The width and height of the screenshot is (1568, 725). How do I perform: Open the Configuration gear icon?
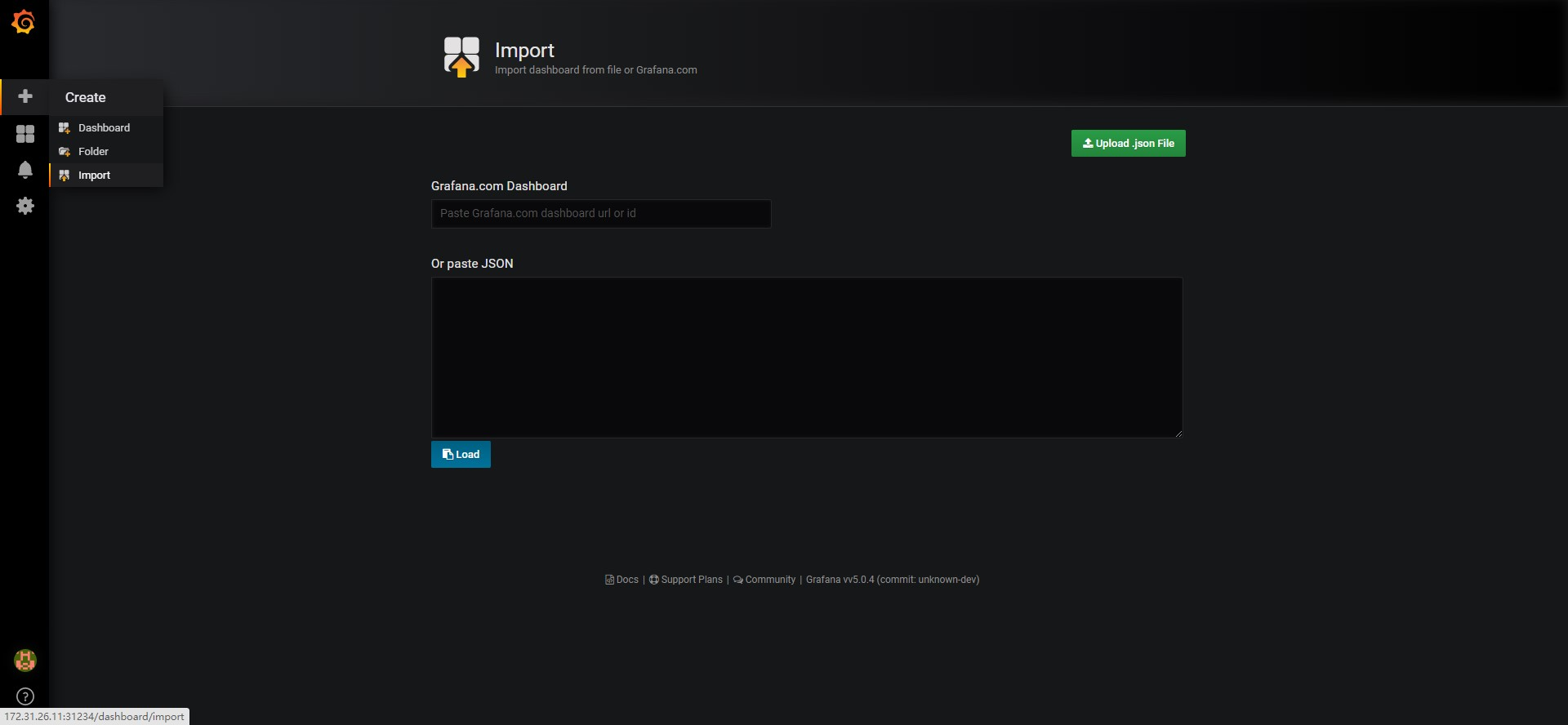(x=25, y=206)
